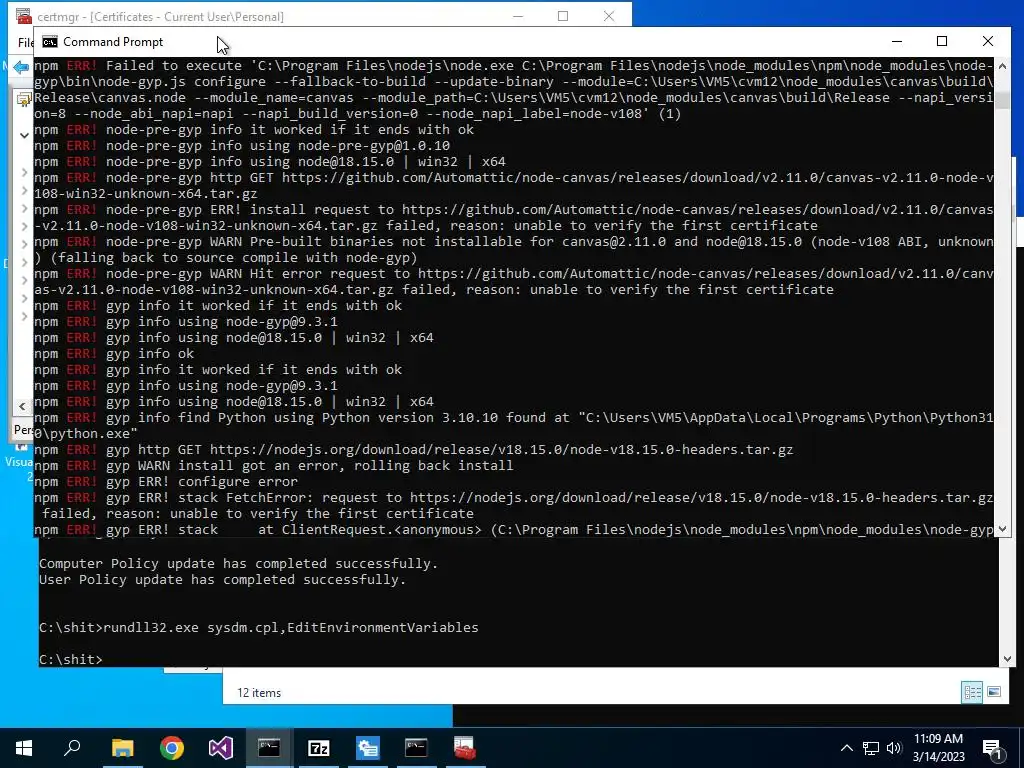
Task: Click 'gyp WARN install got an error' line
Action: tap(274, 466)
